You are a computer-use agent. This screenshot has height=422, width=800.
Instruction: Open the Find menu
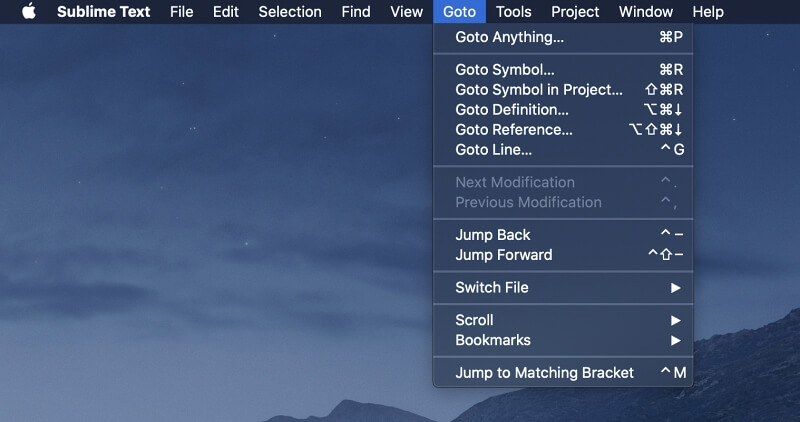[356, 11]
